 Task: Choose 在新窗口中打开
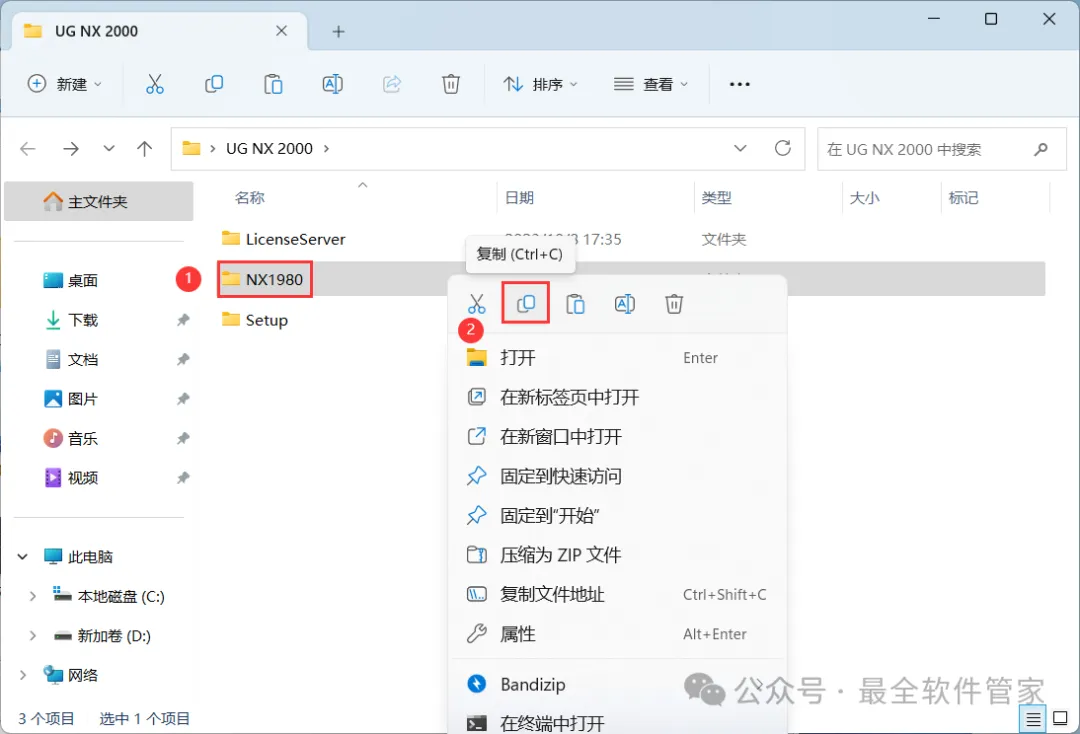(617, 437)
